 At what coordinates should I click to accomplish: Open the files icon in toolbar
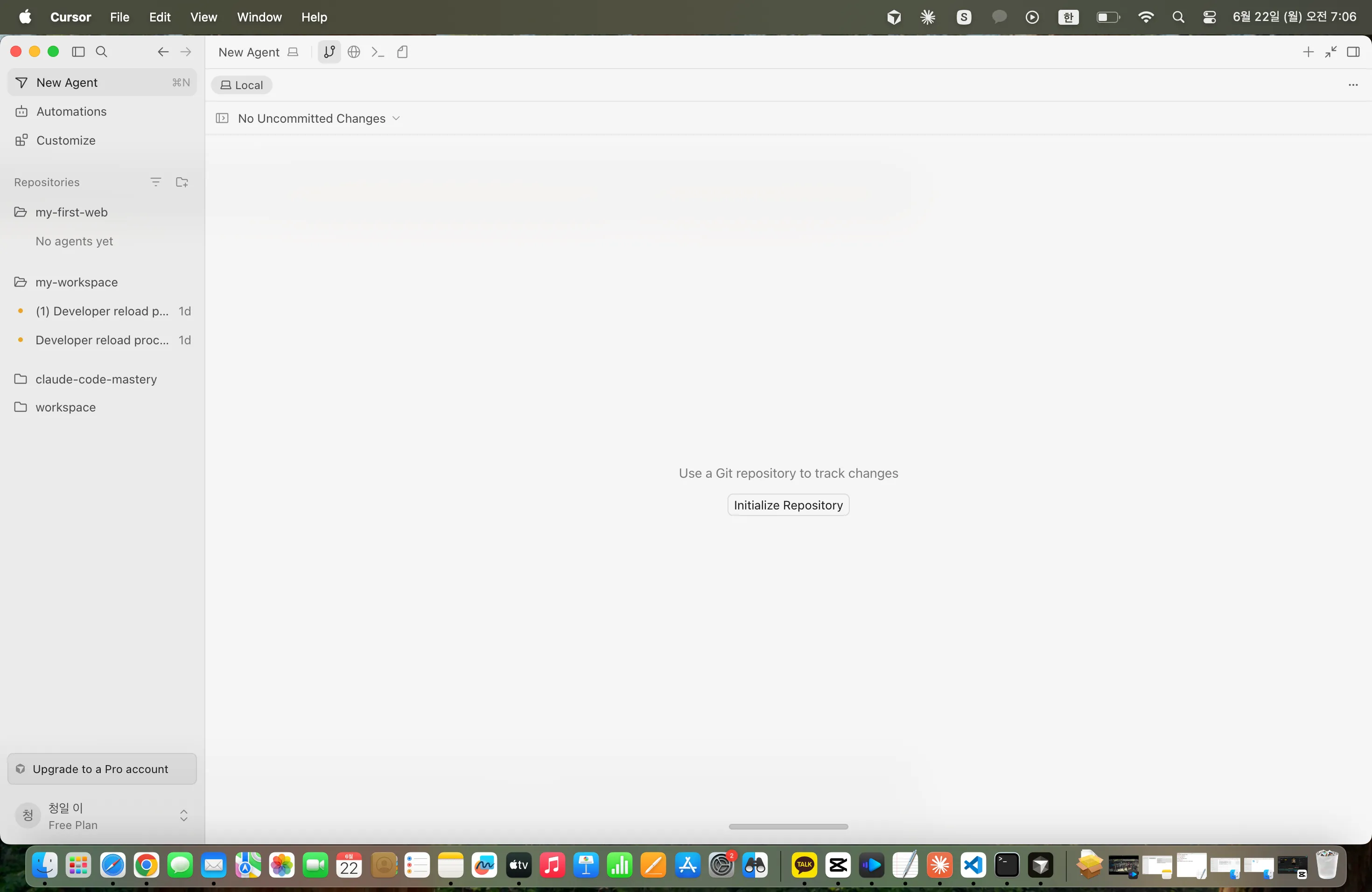click(402, 52)
